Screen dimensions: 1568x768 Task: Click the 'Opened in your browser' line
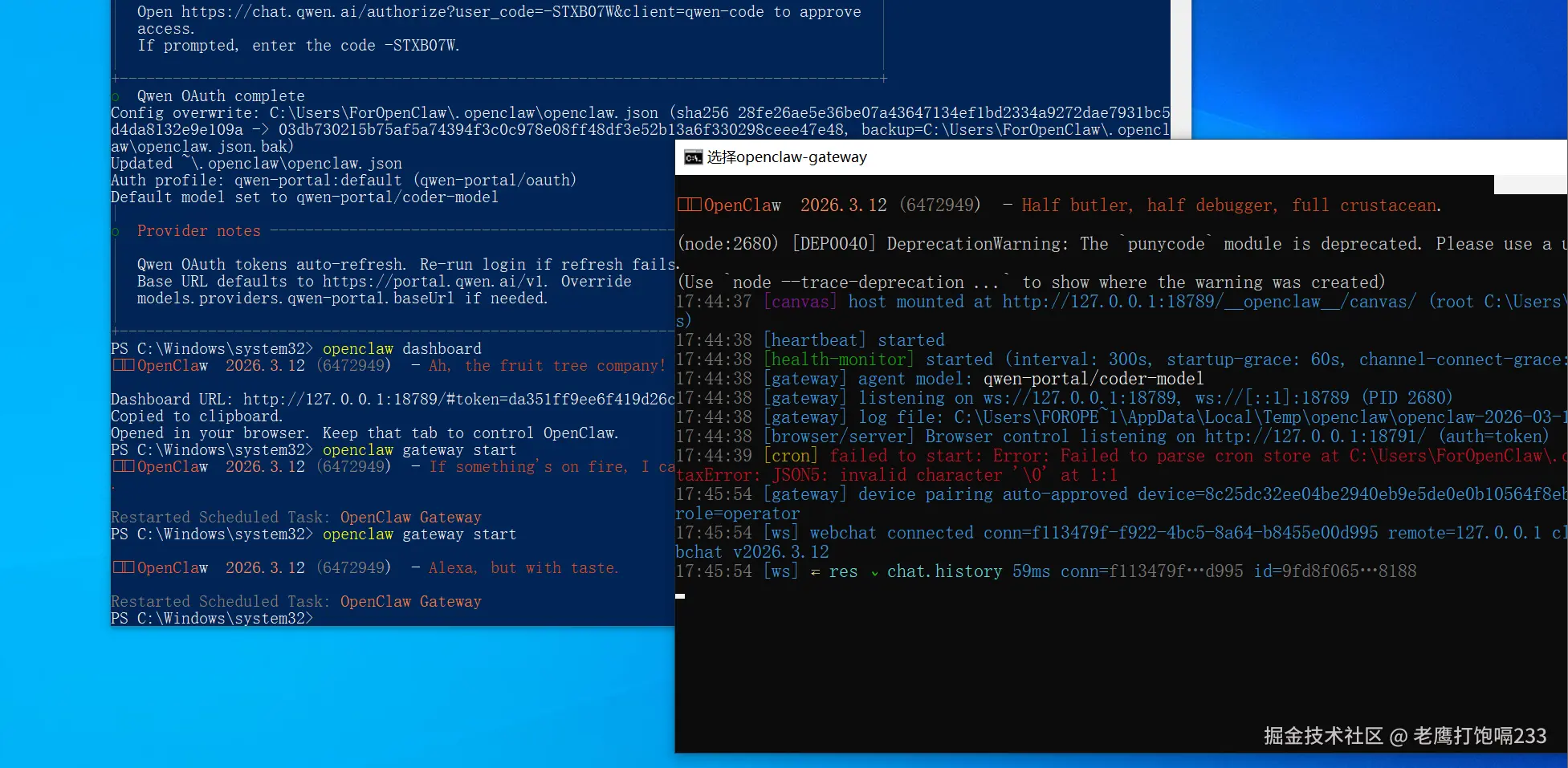pyautogui.click(x=365, y=433)
